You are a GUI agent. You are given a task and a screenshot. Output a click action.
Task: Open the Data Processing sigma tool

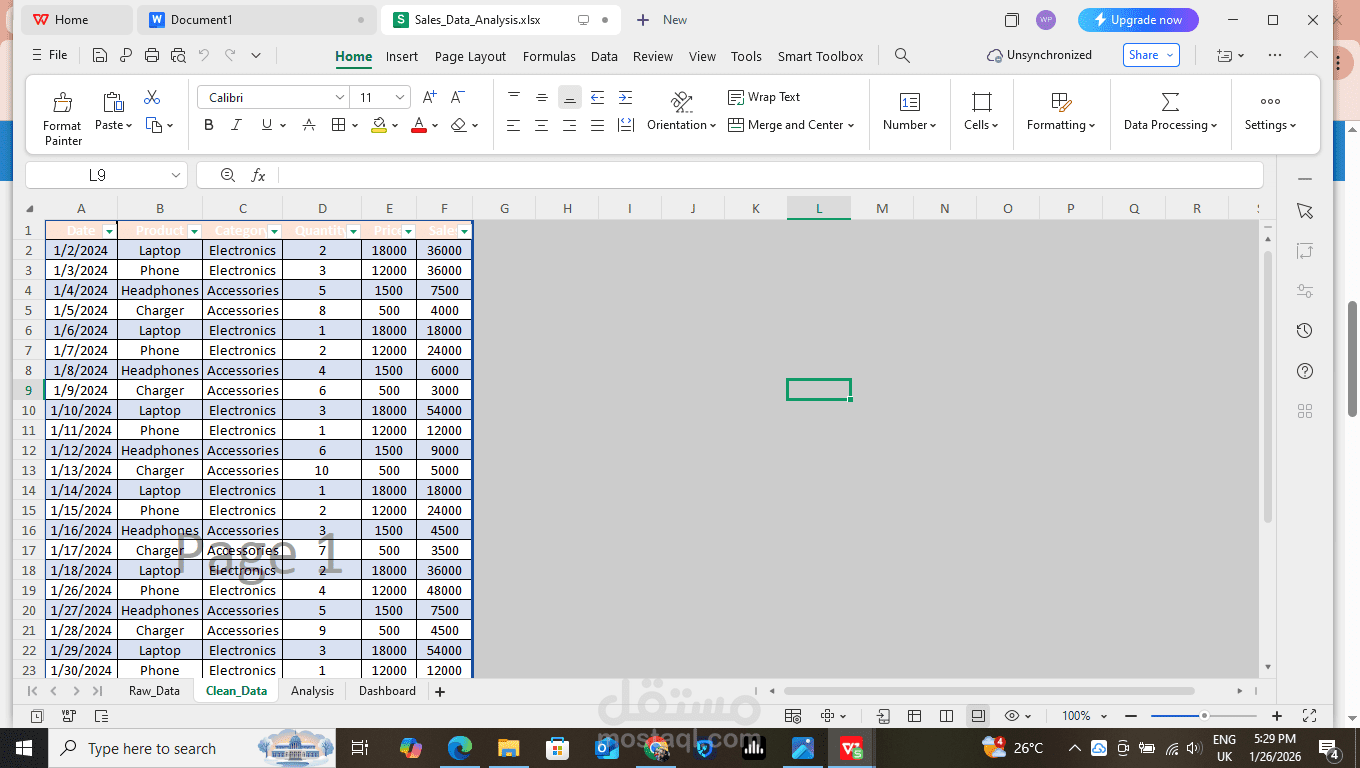pos(1170,101)
